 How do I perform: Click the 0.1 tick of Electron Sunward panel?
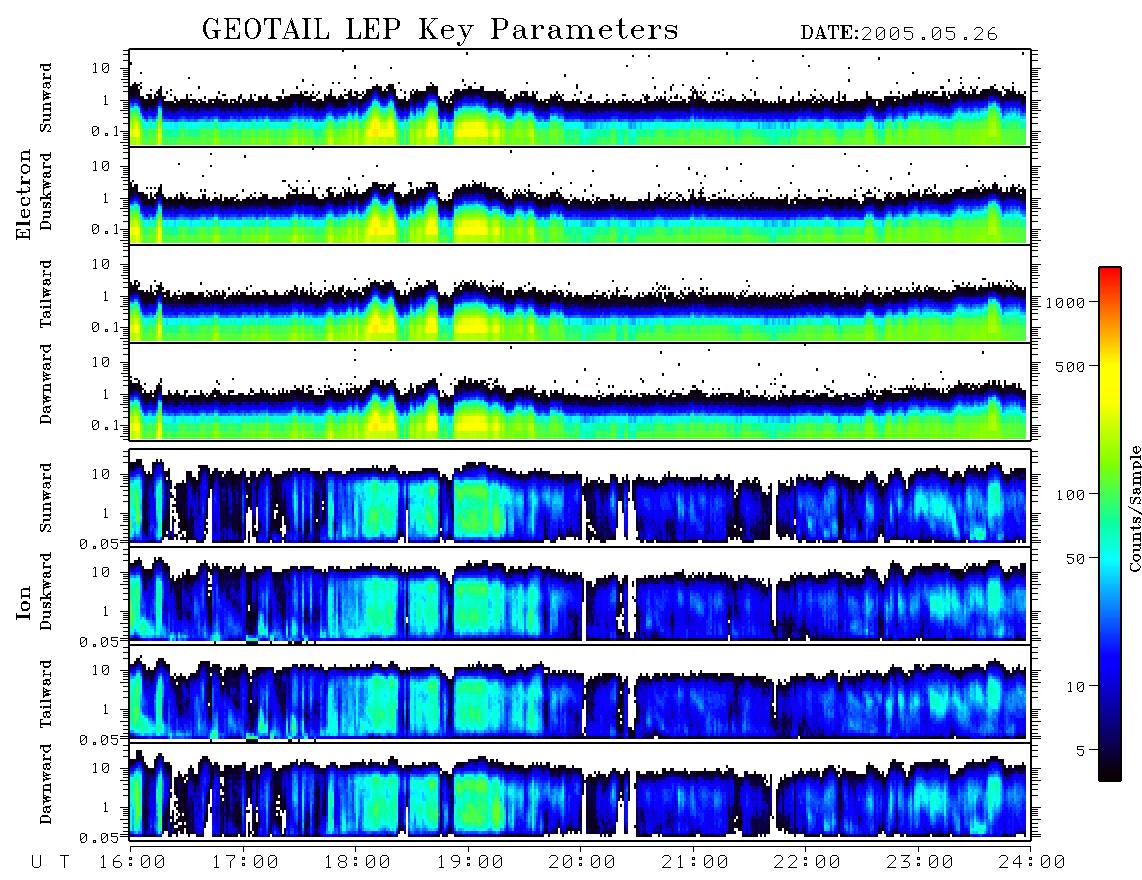click(105, 131)
